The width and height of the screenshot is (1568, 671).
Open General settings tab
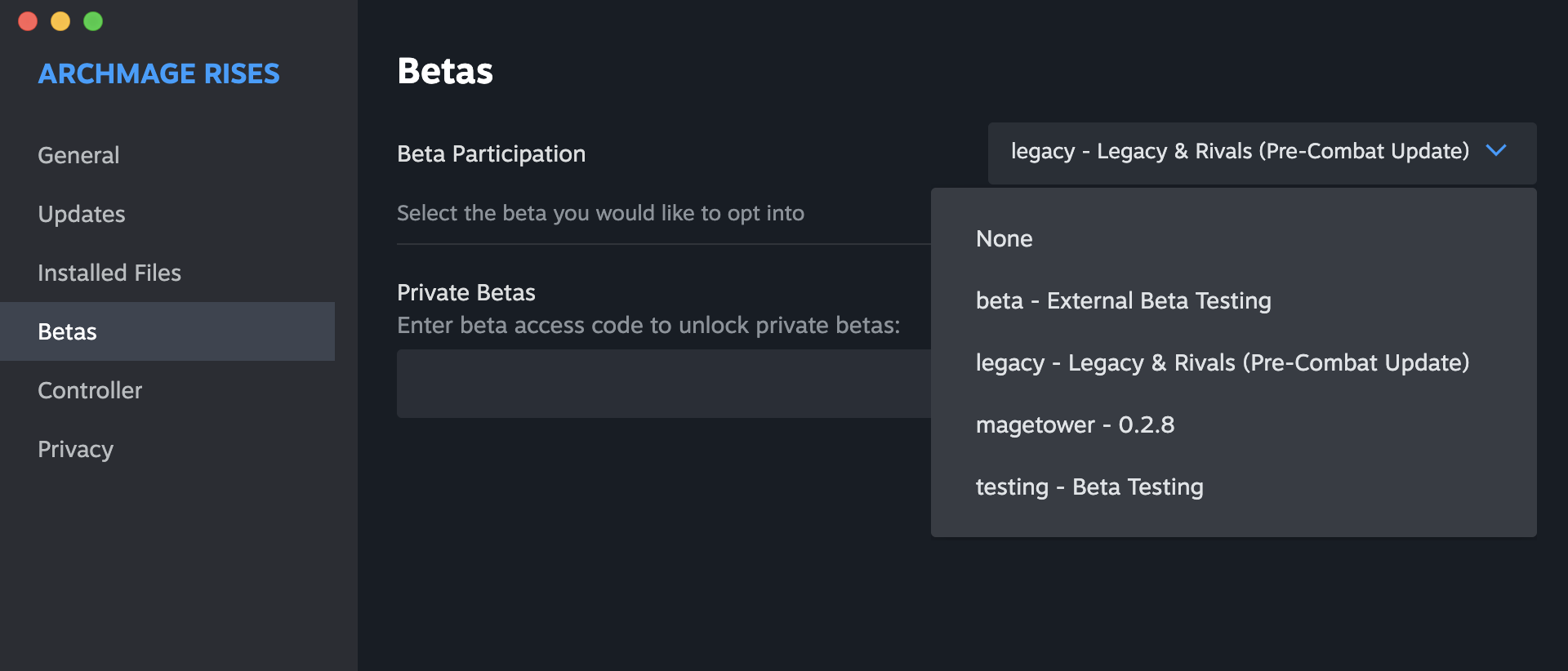pyautogui.click(x=78, y=155)
